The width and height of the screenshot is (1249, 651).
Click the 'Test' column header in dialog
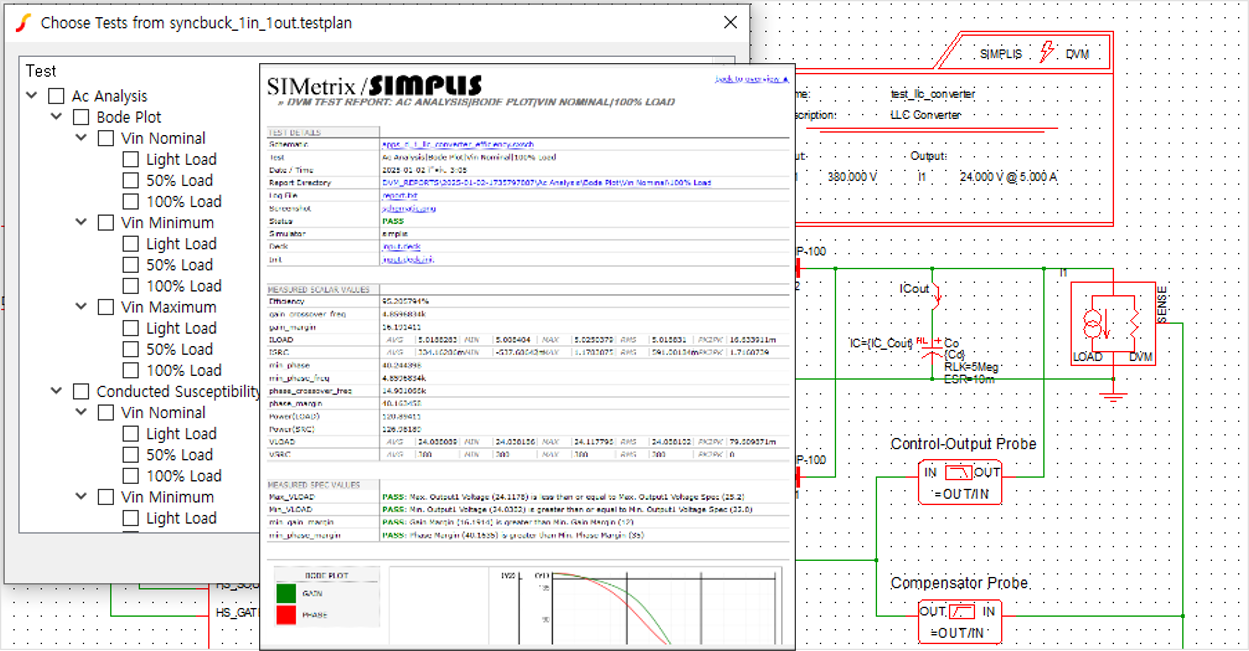pyautogui.click(x=41, y=71)
